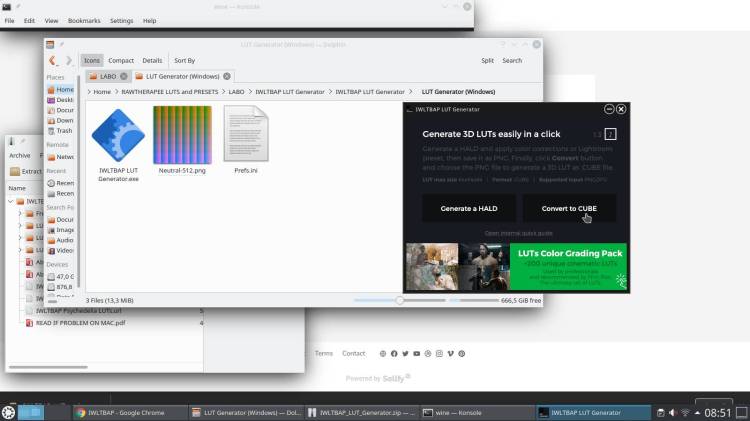
Task: Open Terms link on the web page
Action: pyautogui.click(x=323, y=354)
